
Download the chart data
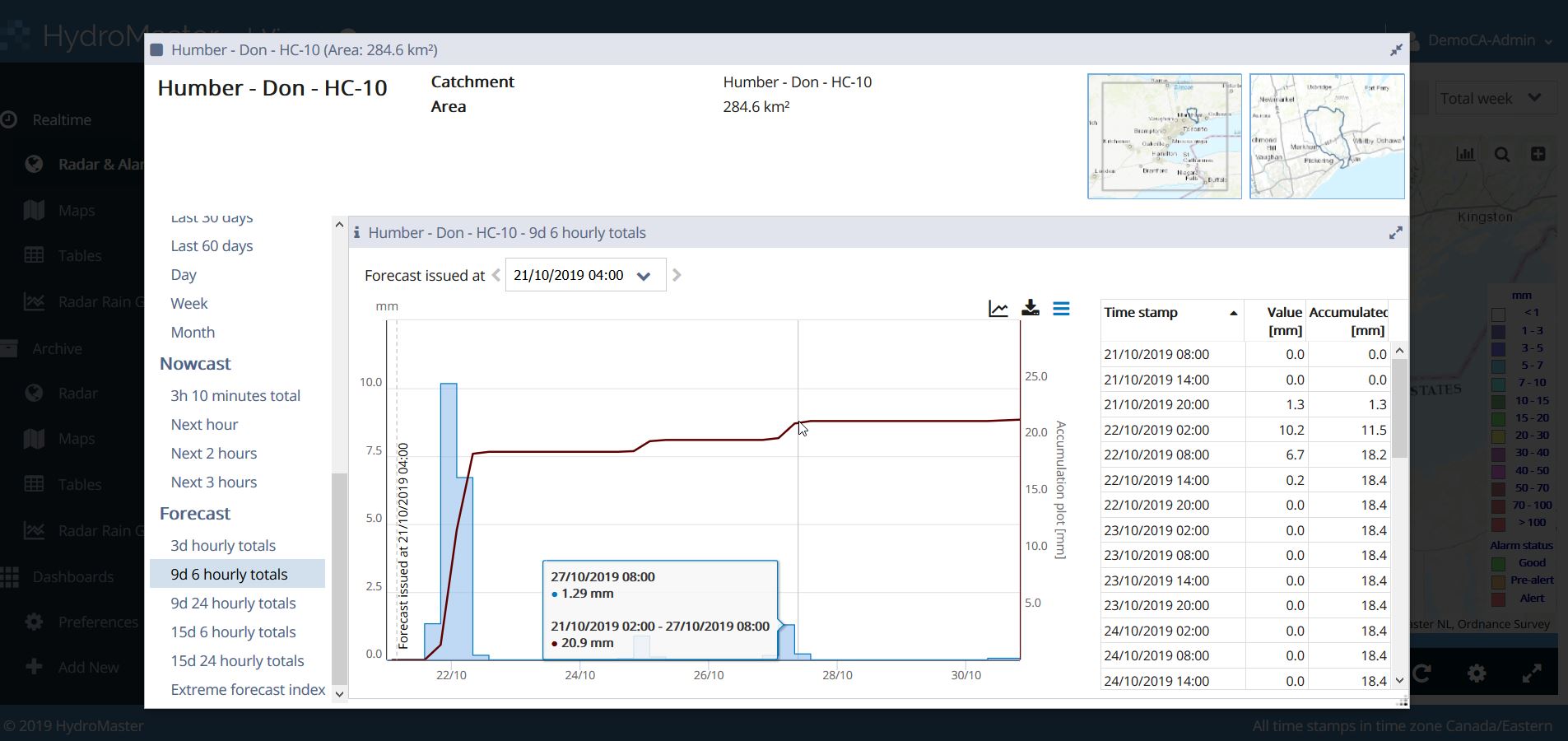(1030, 308)
